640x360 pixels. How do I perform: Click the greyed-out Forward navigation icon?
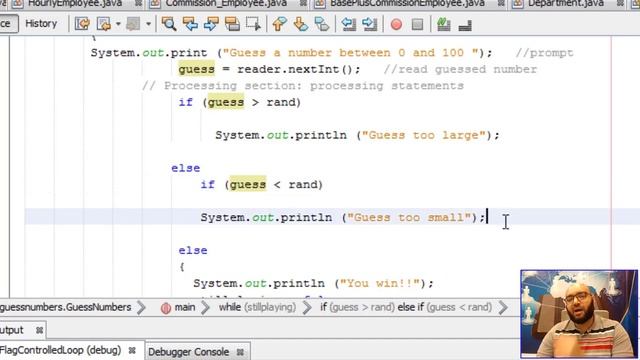coord(133,24)
